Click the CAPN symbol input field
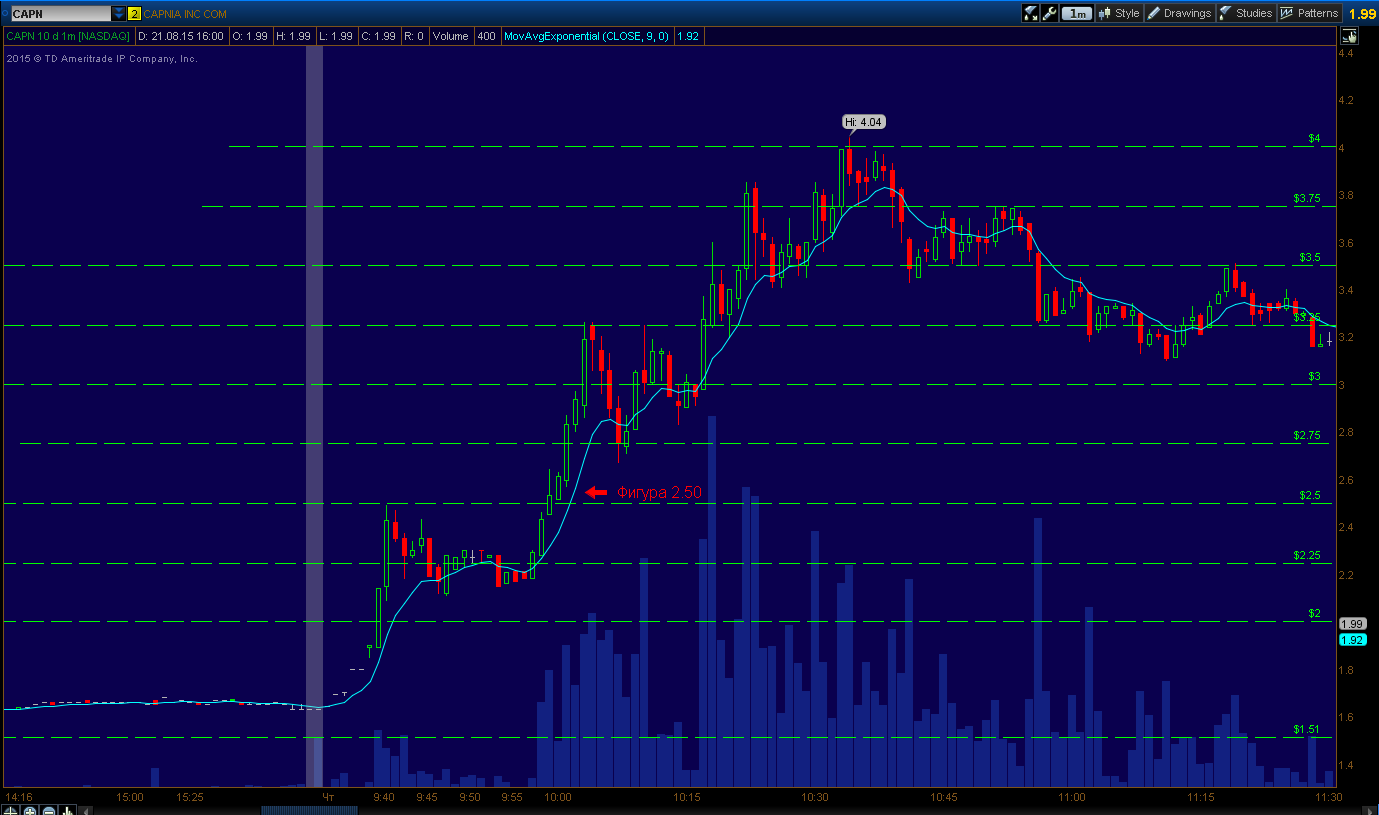 click(x=60, y=14)
